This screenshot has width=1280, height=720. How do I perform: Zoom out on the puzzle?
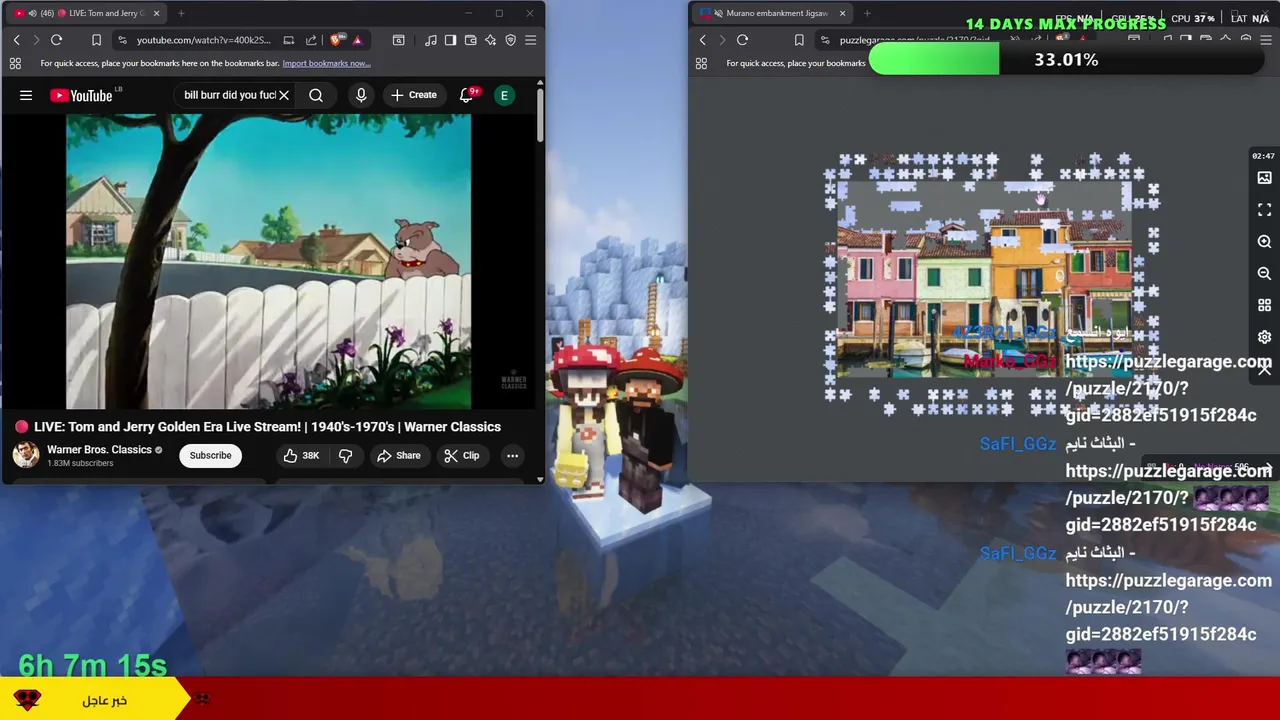coord(1264,273)
